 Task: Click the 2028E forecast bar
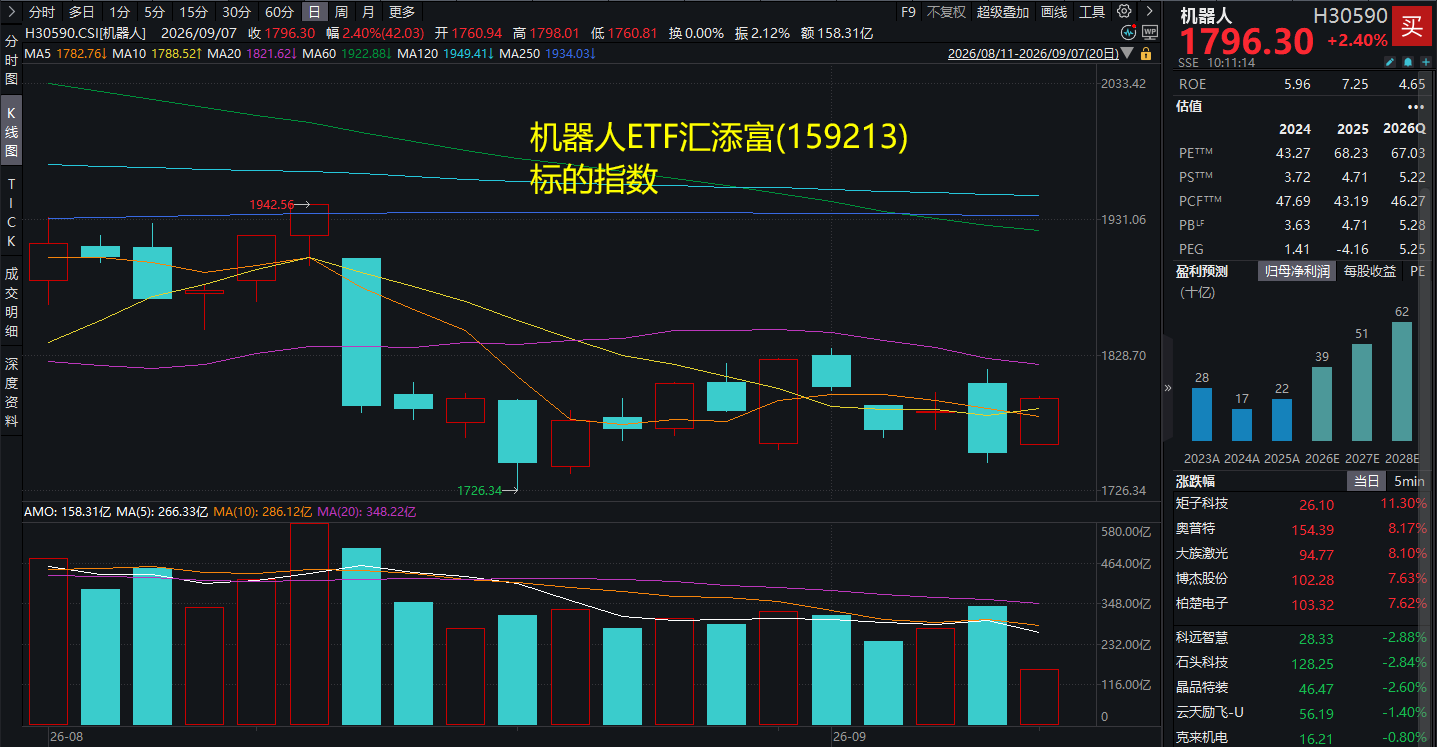[1402, 381]
